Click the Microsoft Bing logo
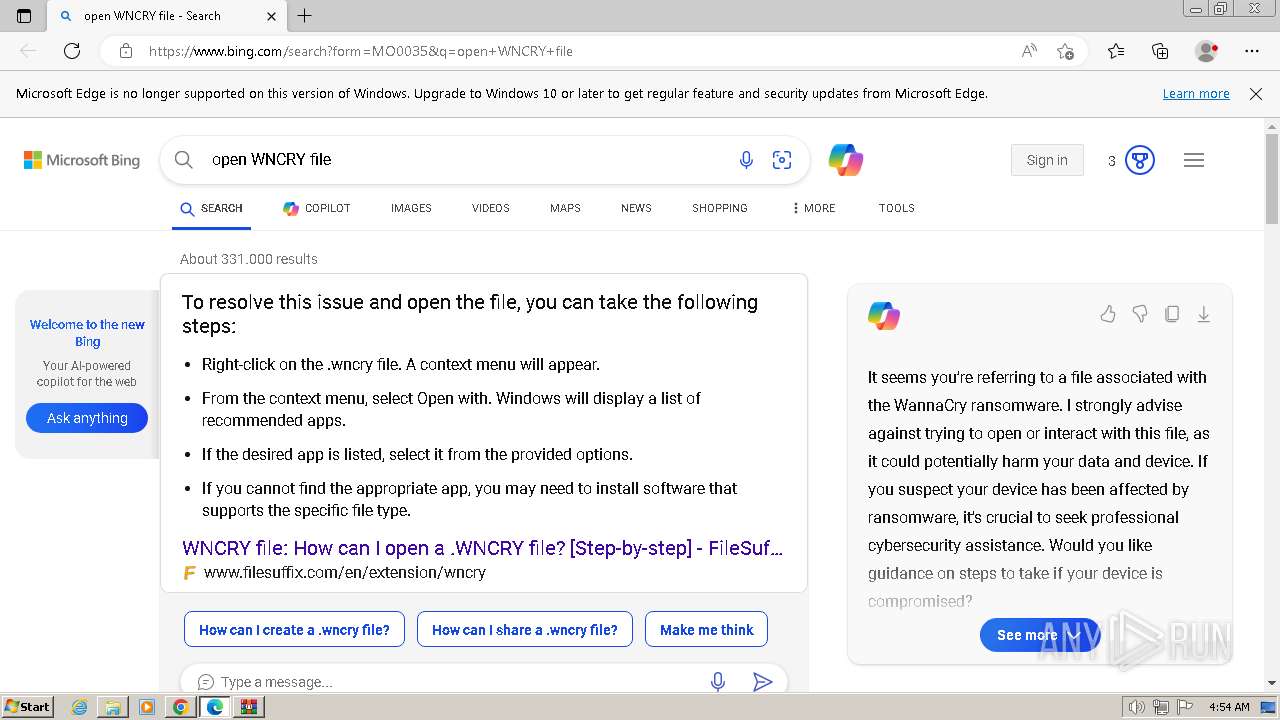 82,160
